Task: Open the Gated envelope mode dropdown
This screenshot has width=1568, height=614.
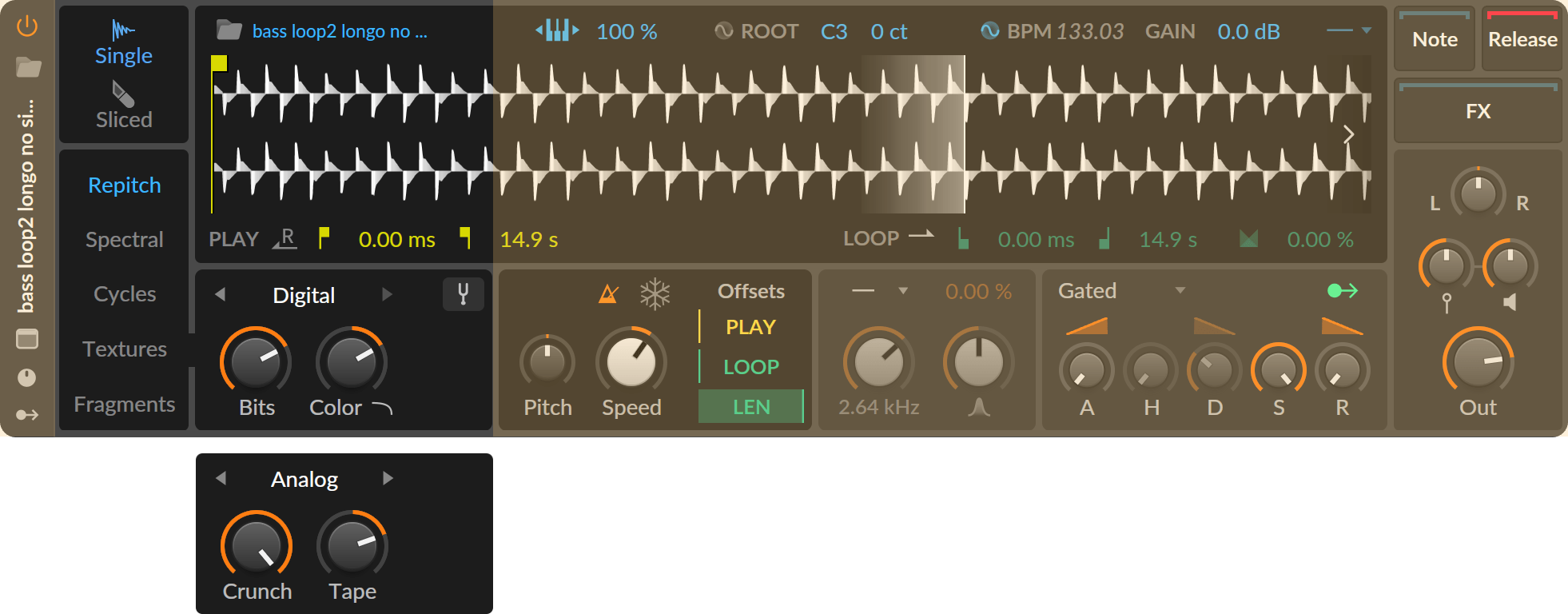Action: tap(1180, 291)
